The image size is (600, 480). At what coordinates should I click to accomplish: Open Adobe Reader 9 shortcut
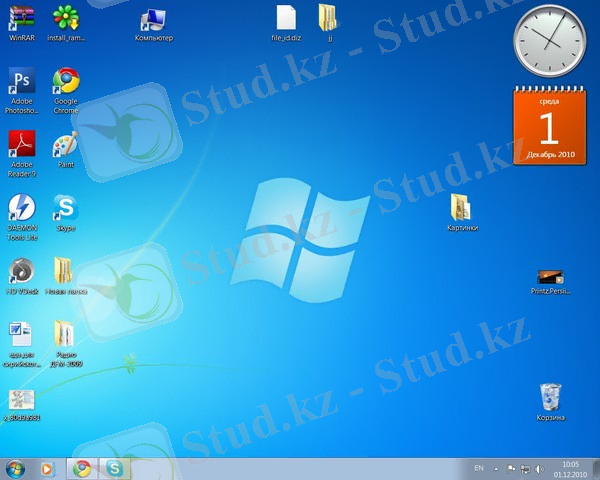22,154
